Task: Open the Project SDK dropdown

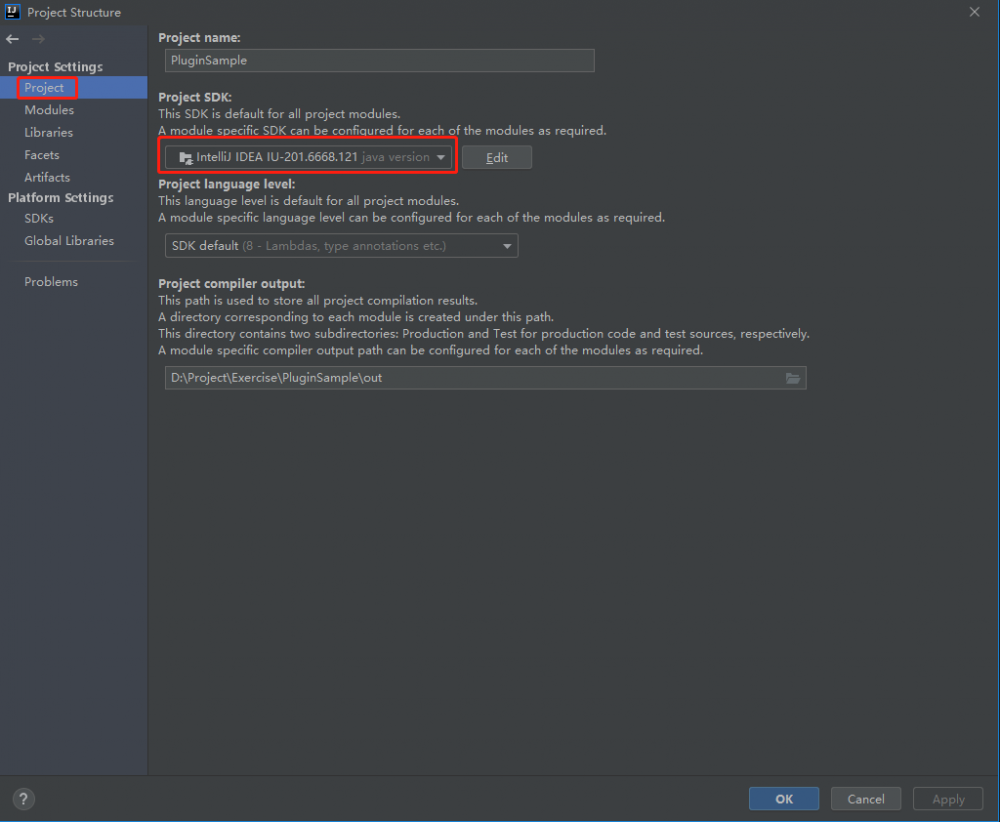Action: click(441, 157)
